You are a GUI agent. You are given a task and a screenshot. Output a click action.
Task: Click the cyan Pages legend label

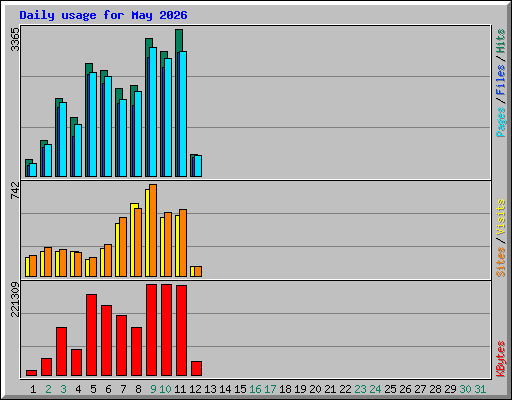501,122
